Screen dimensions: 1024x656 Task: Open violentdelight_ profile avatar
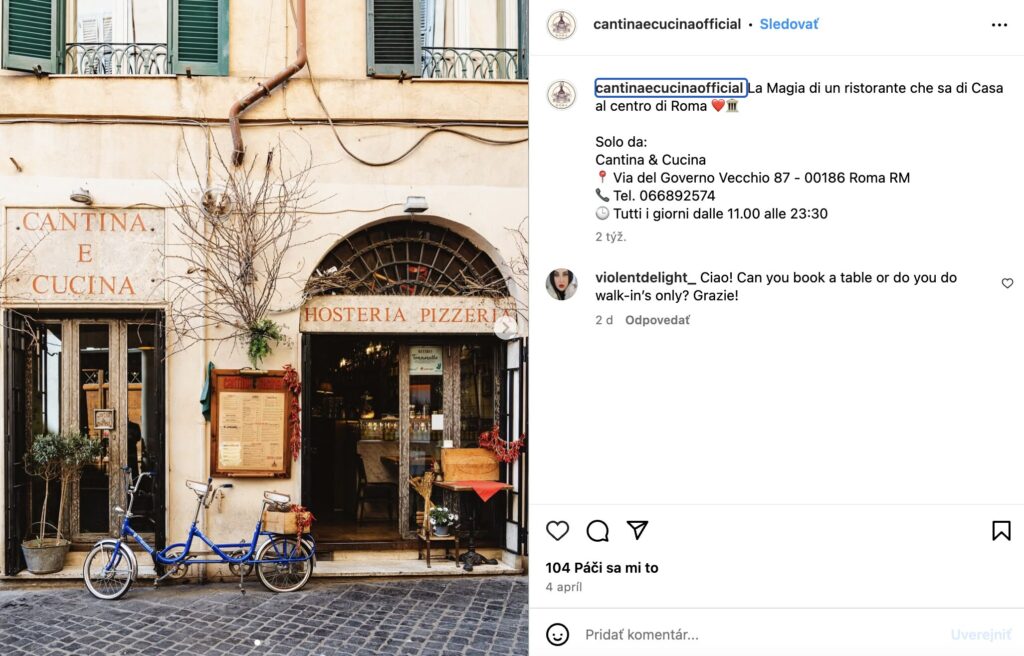562,284
